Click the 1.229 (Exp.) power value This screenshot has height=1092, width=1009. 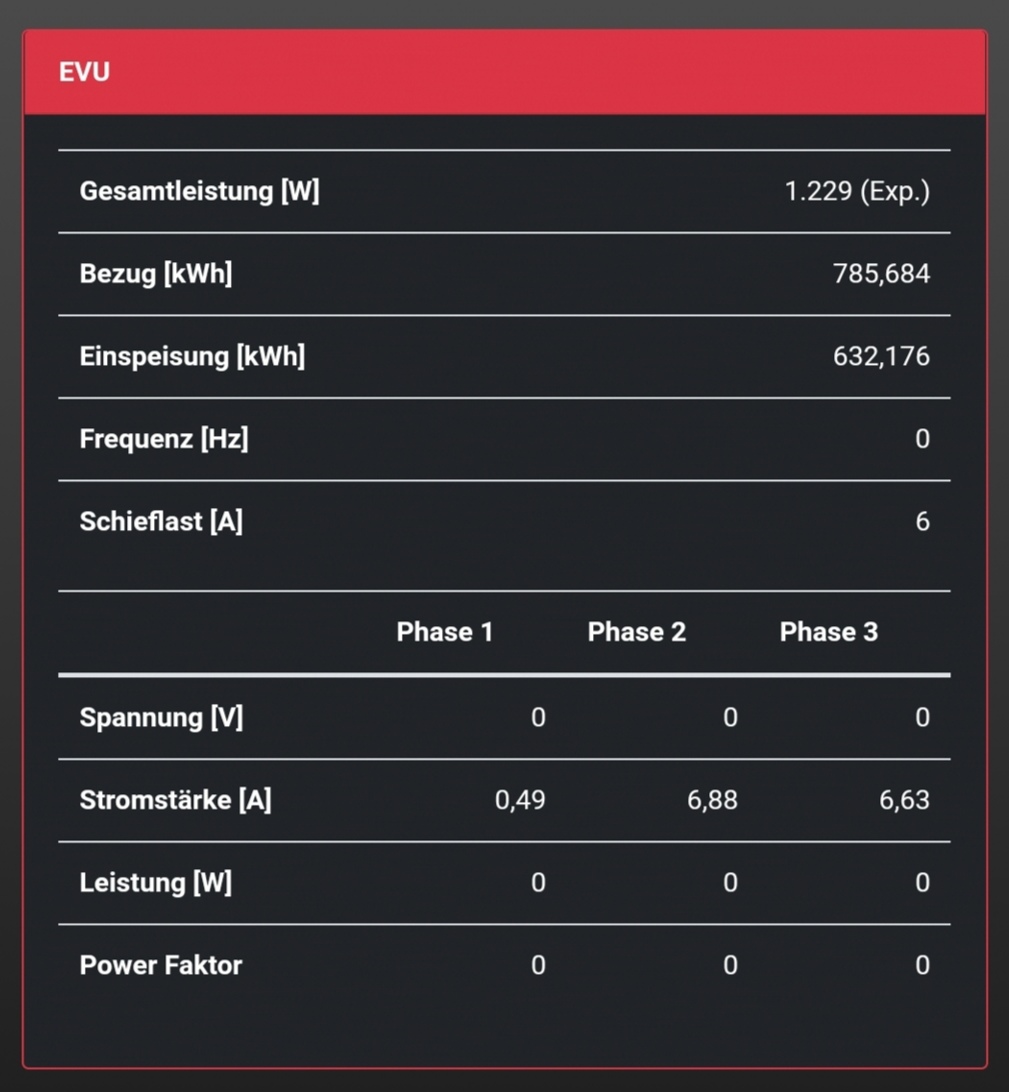tap(857, 191)
